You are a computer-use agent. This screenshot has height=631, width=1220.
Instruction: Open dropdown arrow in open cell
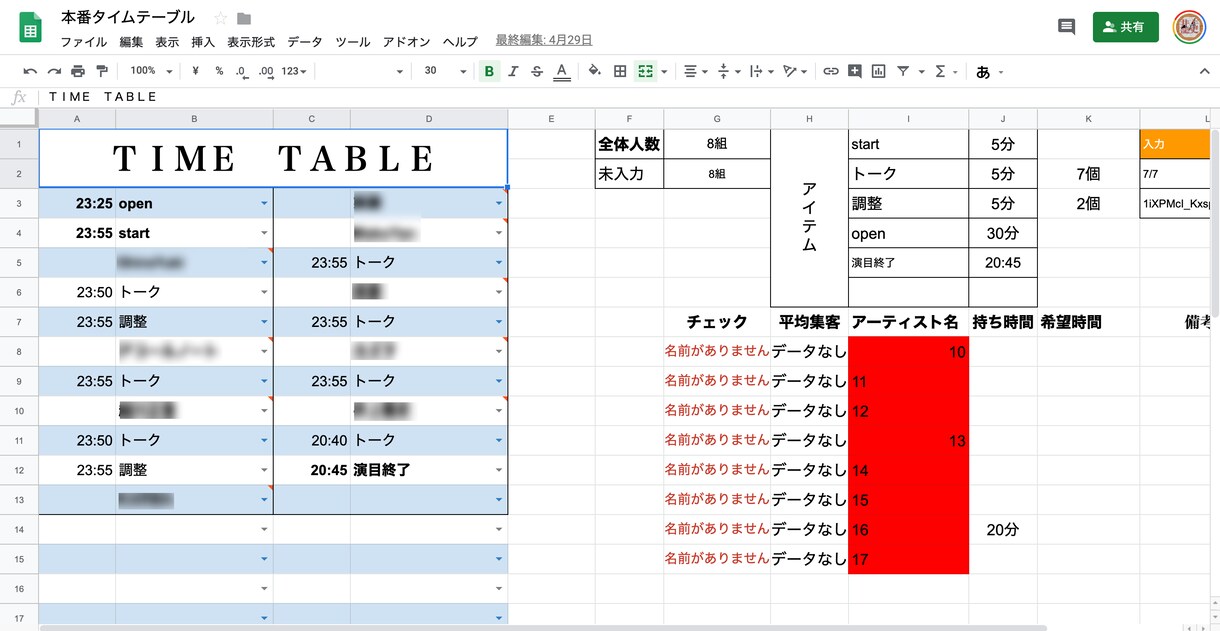[264, 203]
